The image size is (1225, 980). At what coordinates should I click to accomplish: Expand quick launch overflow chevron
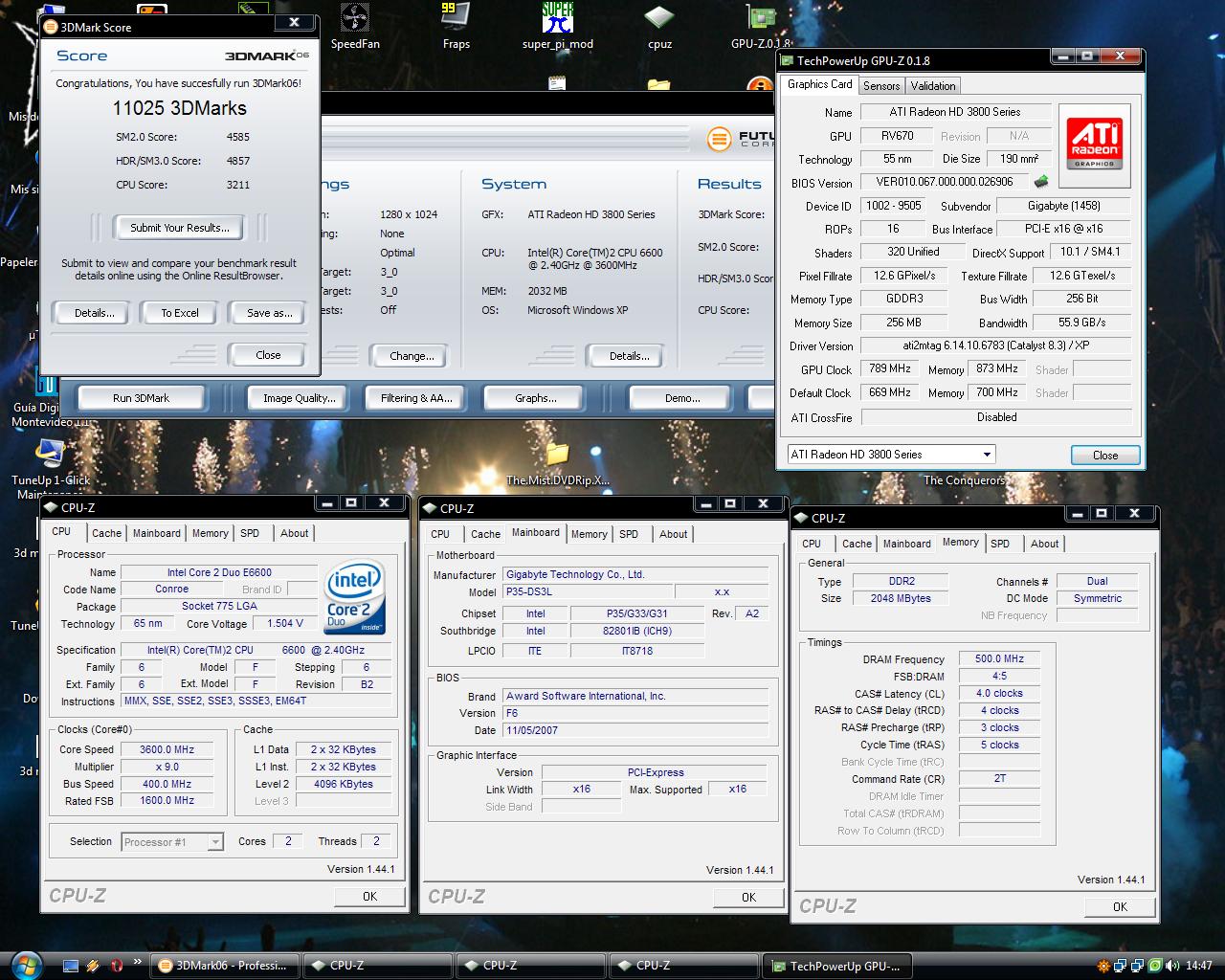137,962
